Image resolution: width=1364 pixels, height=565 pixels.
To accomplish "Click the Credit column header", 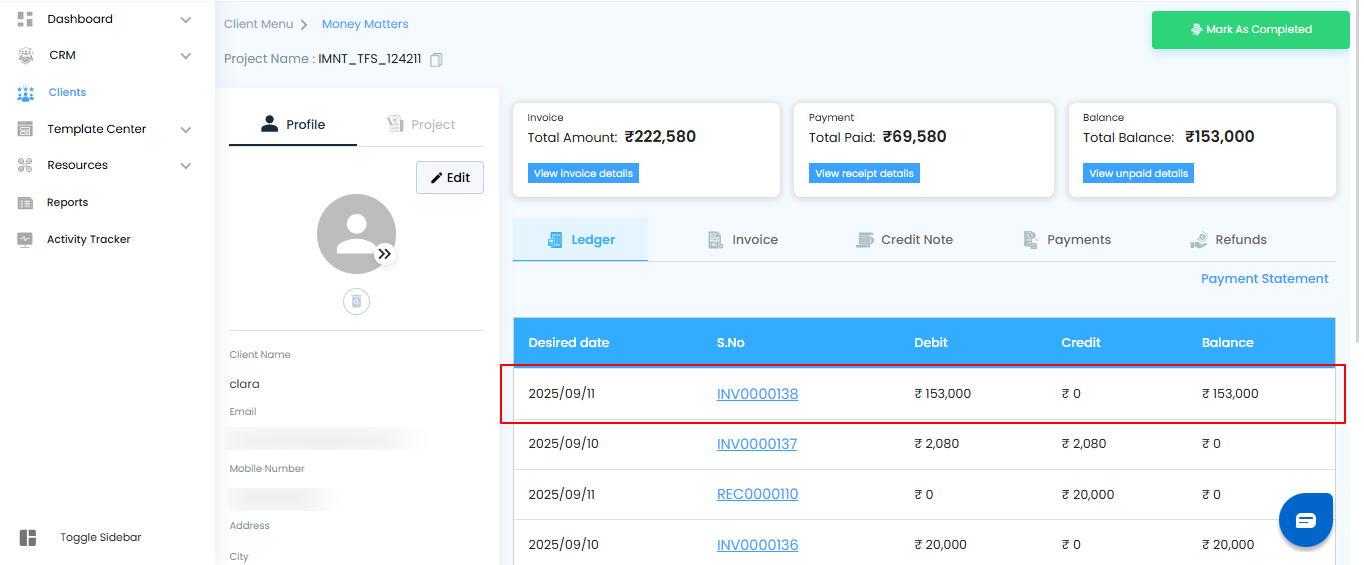I will point(1081,342).
